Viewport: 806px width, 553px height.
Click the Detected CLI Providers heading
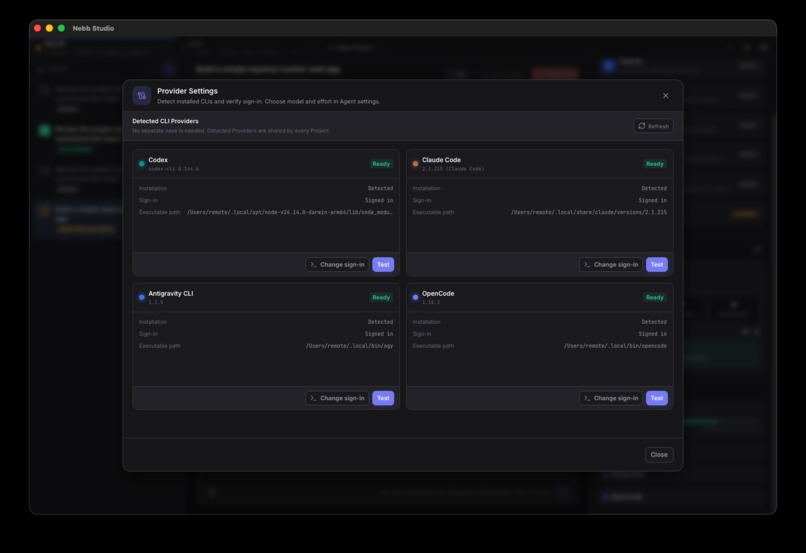[165, 121]
